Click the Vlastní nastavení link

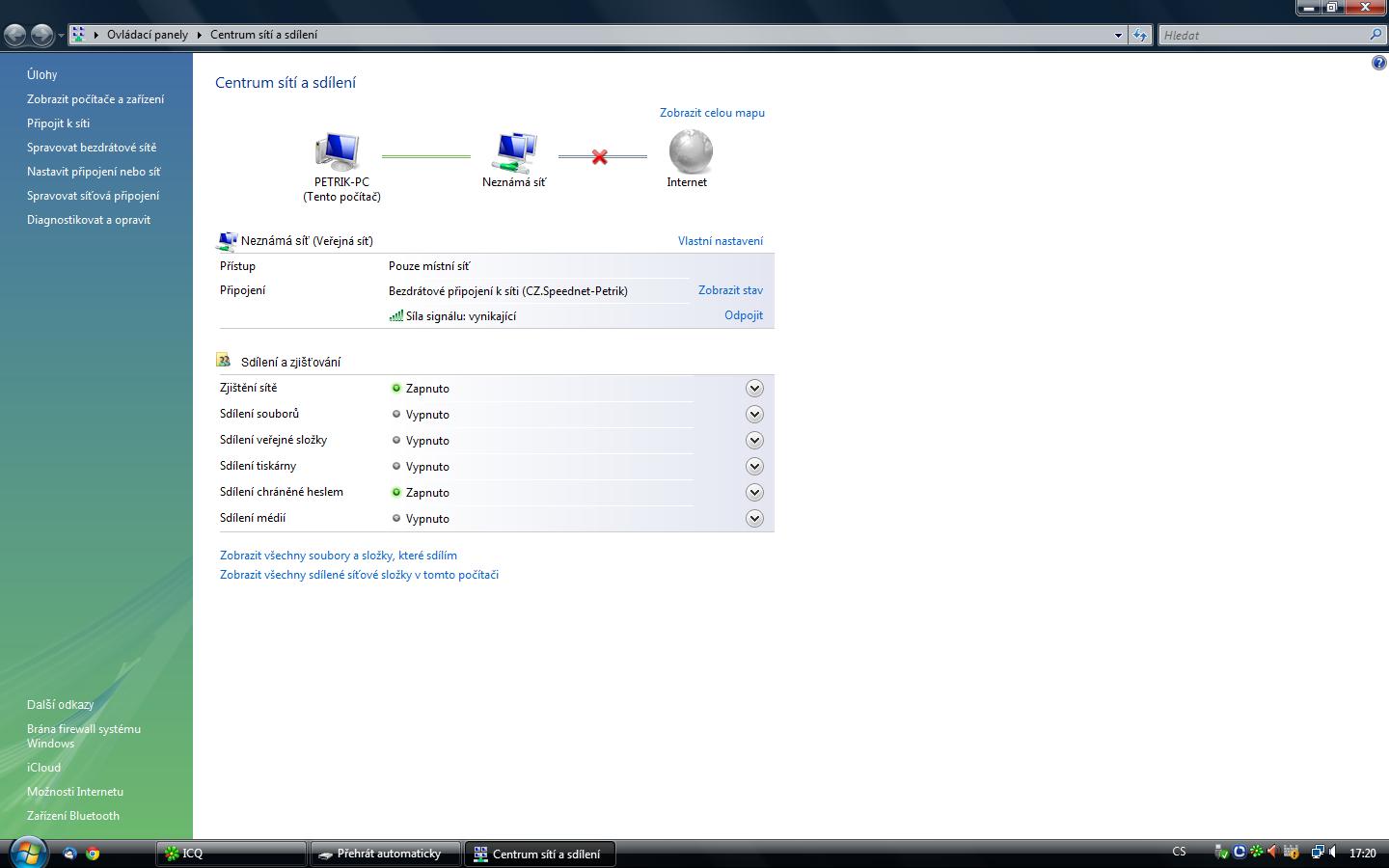pyautogui.click(x=721, y=241)
